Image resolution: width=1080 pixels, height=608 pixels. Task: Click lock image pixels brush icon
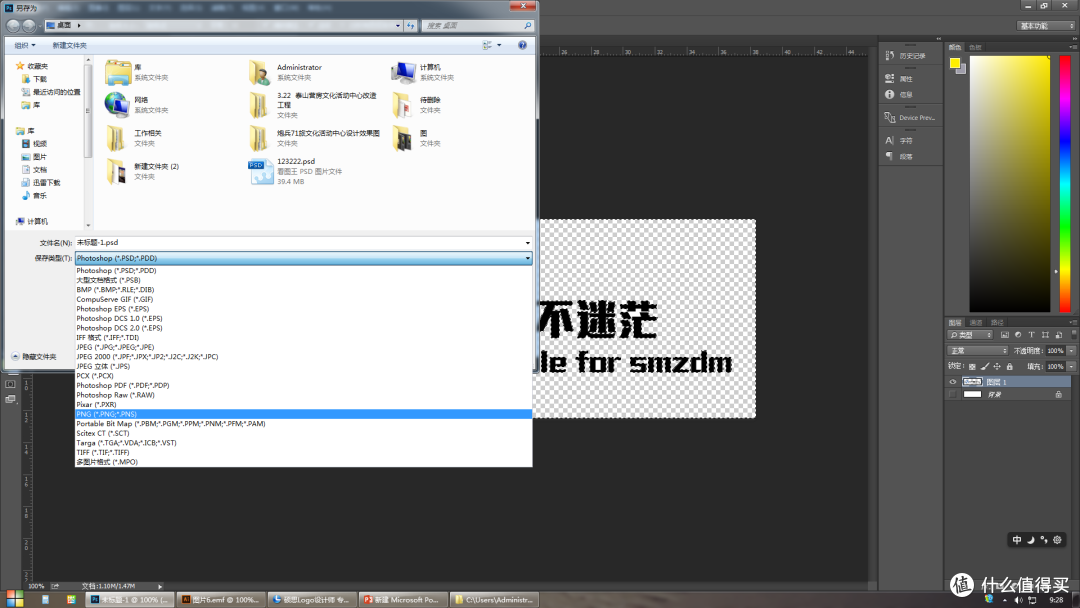click(x=985, y=366)
